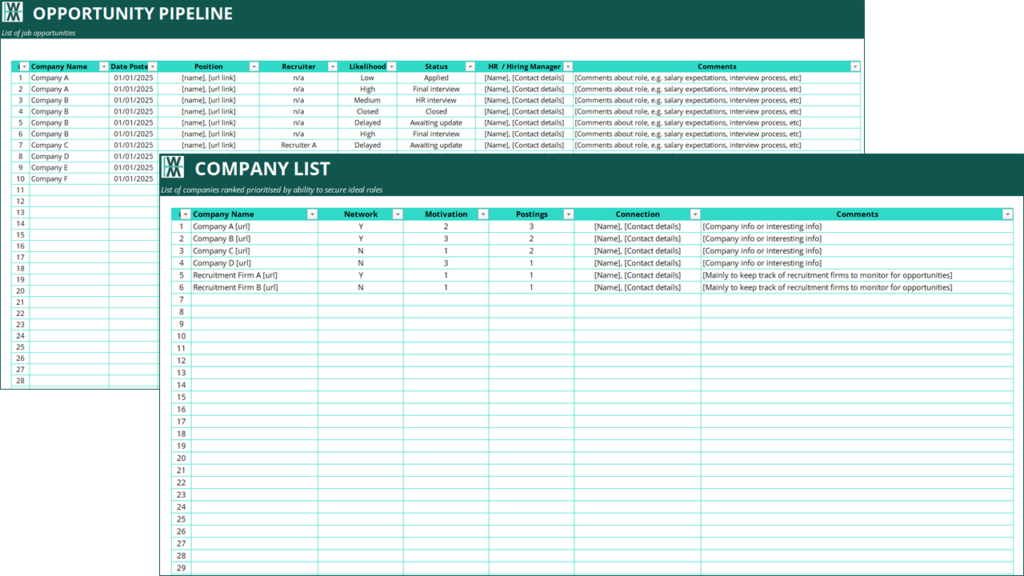The image size is (1024, 576).
Task: Open the Company Name filter in Opportunity Pipeline
Action: tap(104, 67)
